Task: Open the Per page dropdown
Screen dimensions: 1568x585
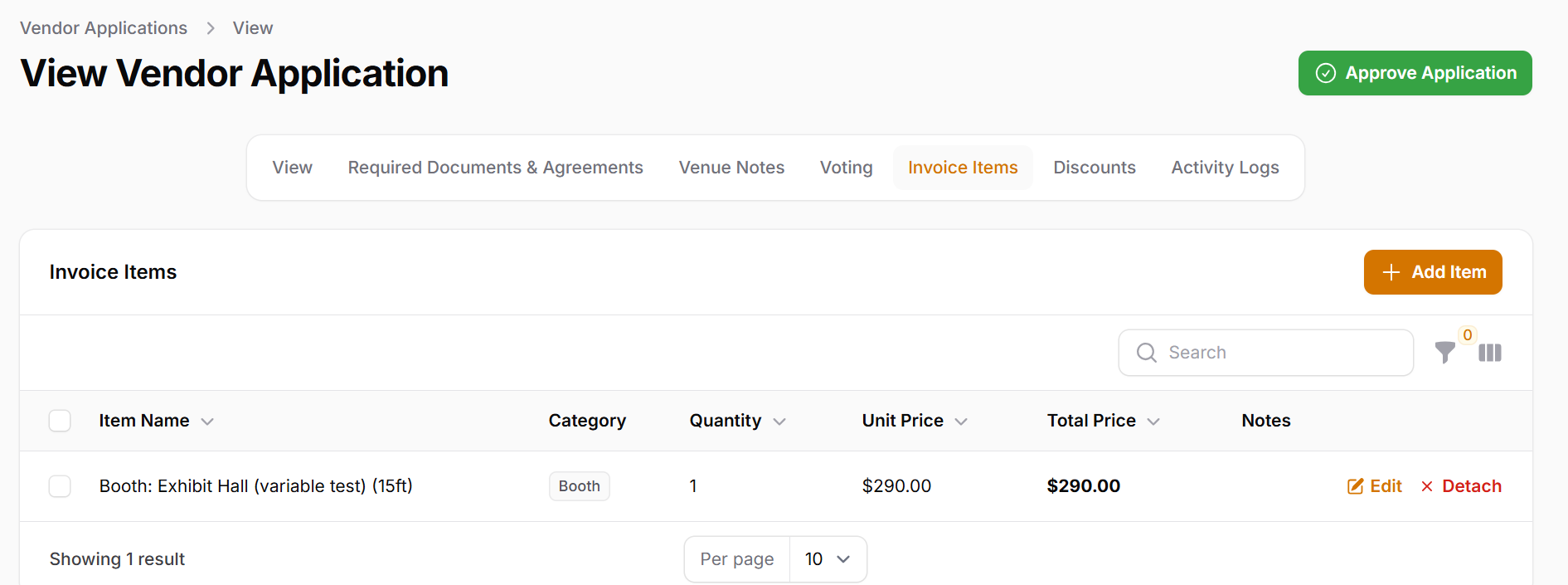Action: tap(827, 559)
